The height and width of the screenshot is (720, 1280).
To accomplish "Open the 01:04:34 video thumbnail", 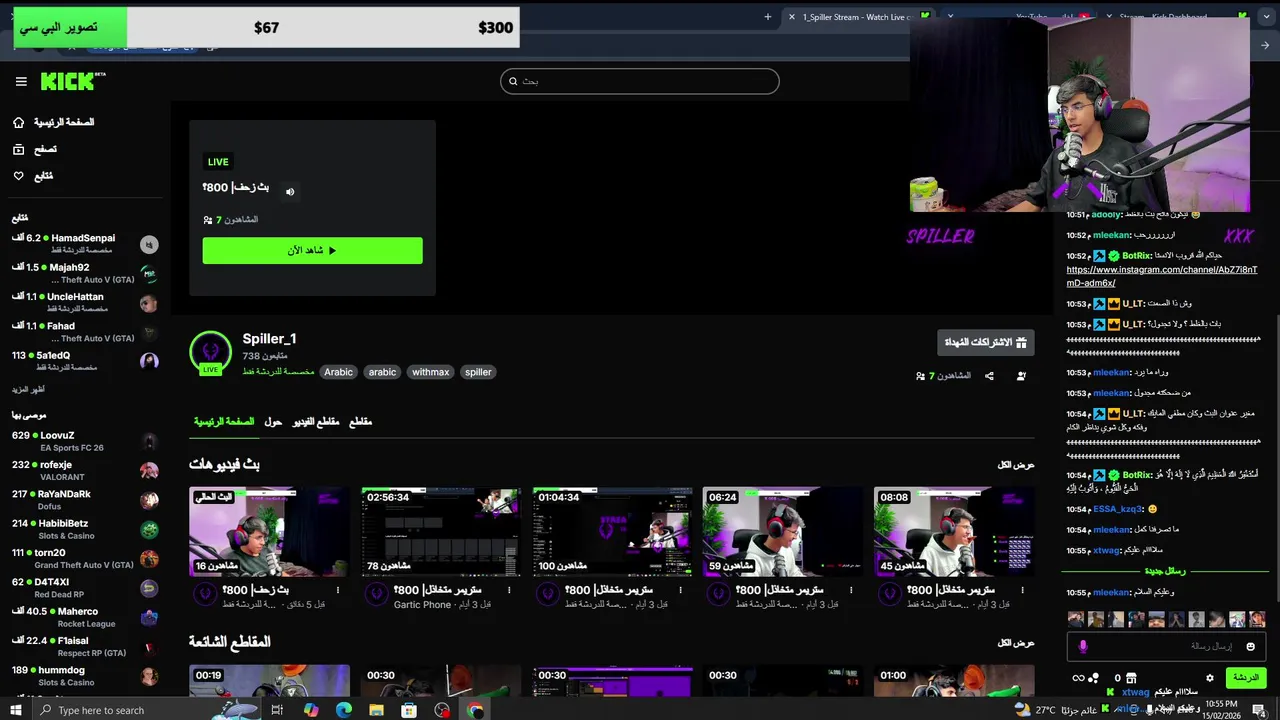I will 612,532.
